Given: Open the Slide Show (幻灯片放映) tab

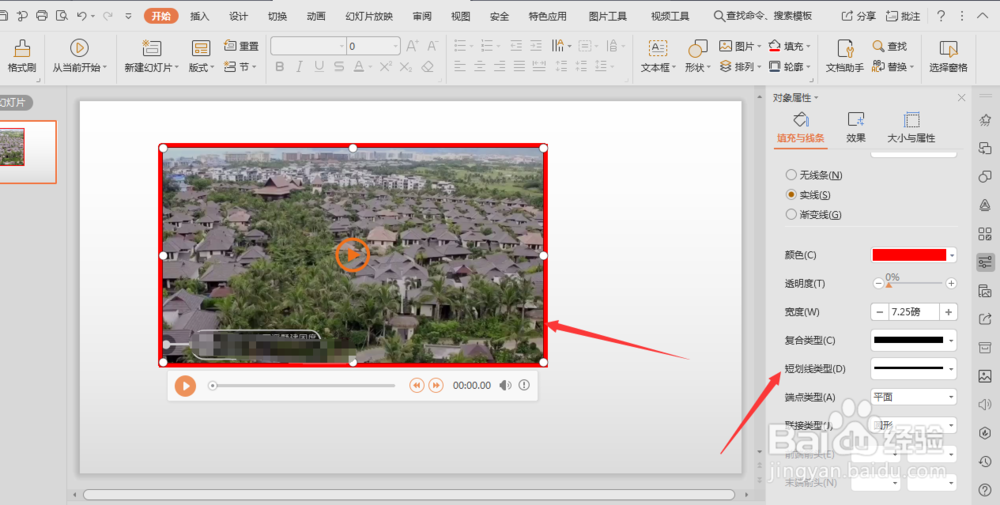Looking at the screenshot, I should pyautogui.click(x=369, y=16).
